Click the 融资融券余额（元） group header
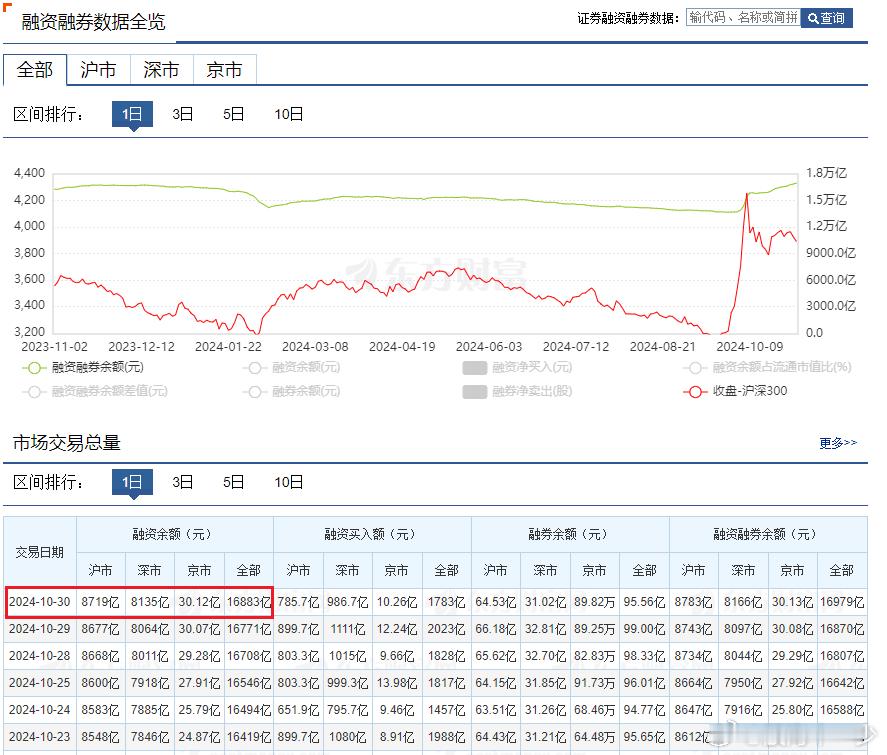Viewport: 887px width, 755px height. point(768,534)
